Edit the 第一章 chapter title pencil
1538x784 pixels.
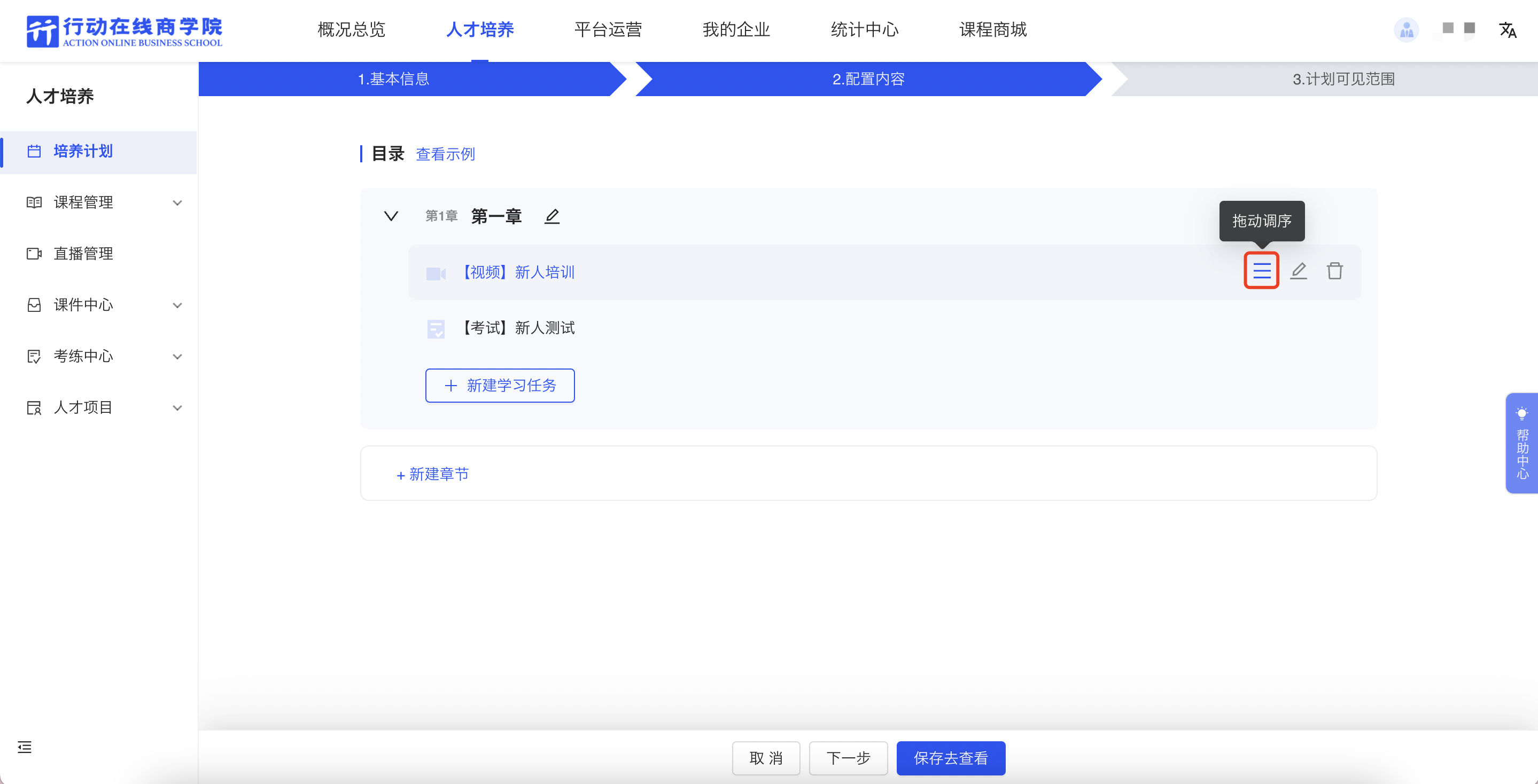click(552, 216)
